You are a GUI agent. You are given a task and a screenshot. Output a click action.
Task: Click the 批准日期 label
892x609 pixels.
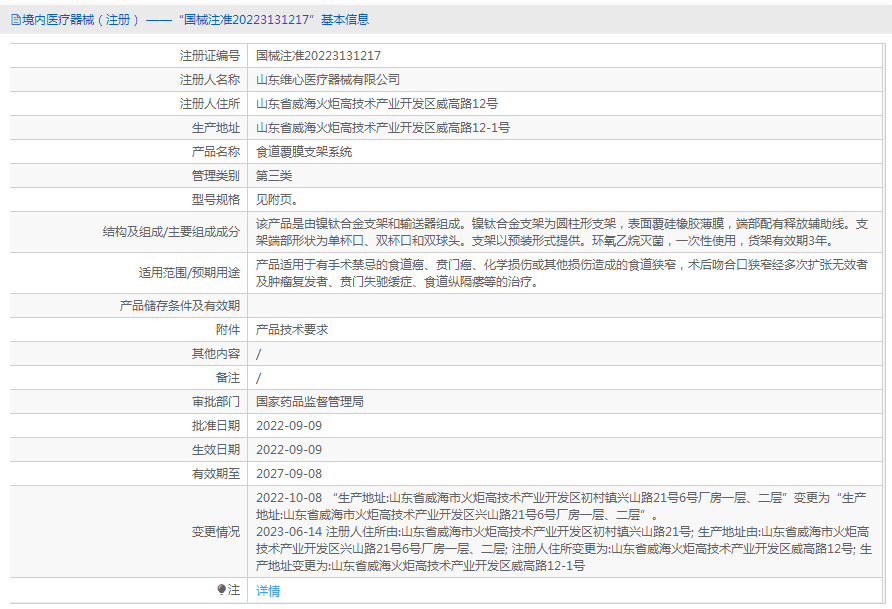click(216, 426)
